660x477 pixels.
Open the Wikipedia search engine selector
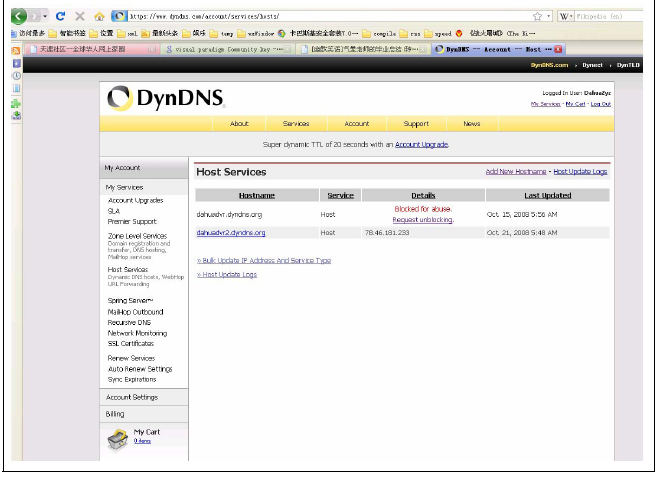point(565,16)
